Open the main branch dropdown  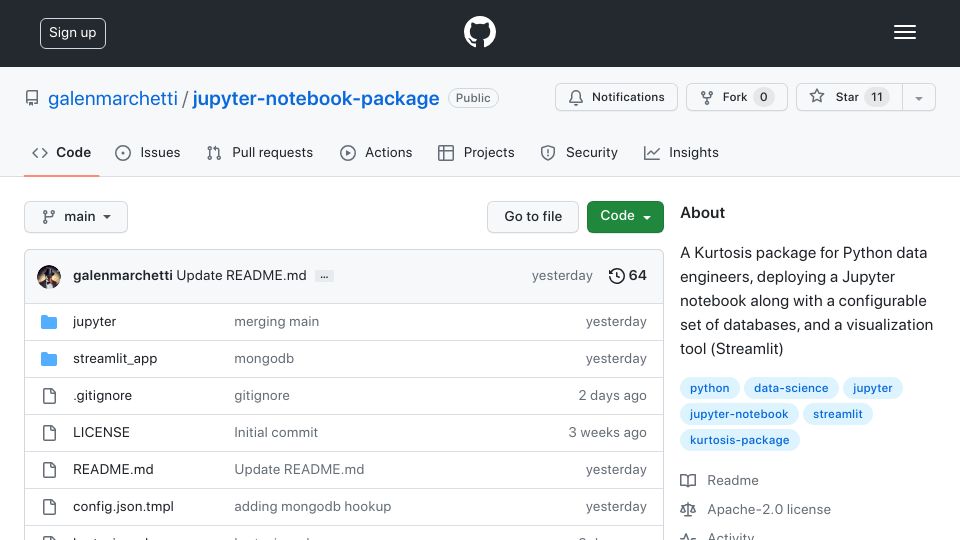[x=76, y=217]
